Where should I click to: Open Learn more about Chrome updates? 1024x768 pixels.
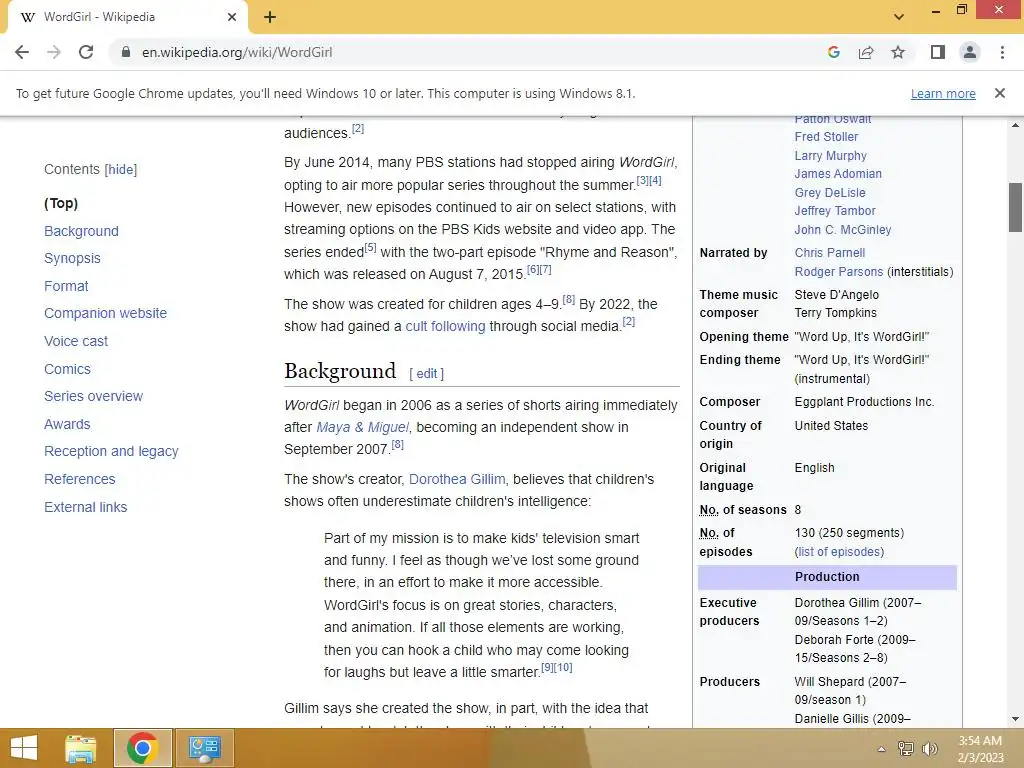(943, 93)
